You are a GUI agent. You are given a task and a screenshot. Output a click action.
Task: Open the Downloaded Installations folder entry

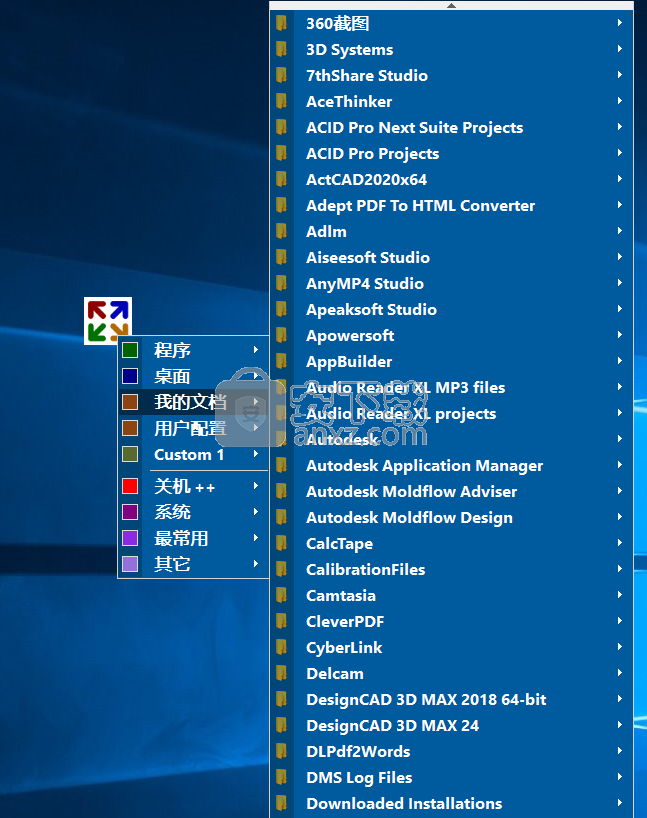tap(451, 803)
